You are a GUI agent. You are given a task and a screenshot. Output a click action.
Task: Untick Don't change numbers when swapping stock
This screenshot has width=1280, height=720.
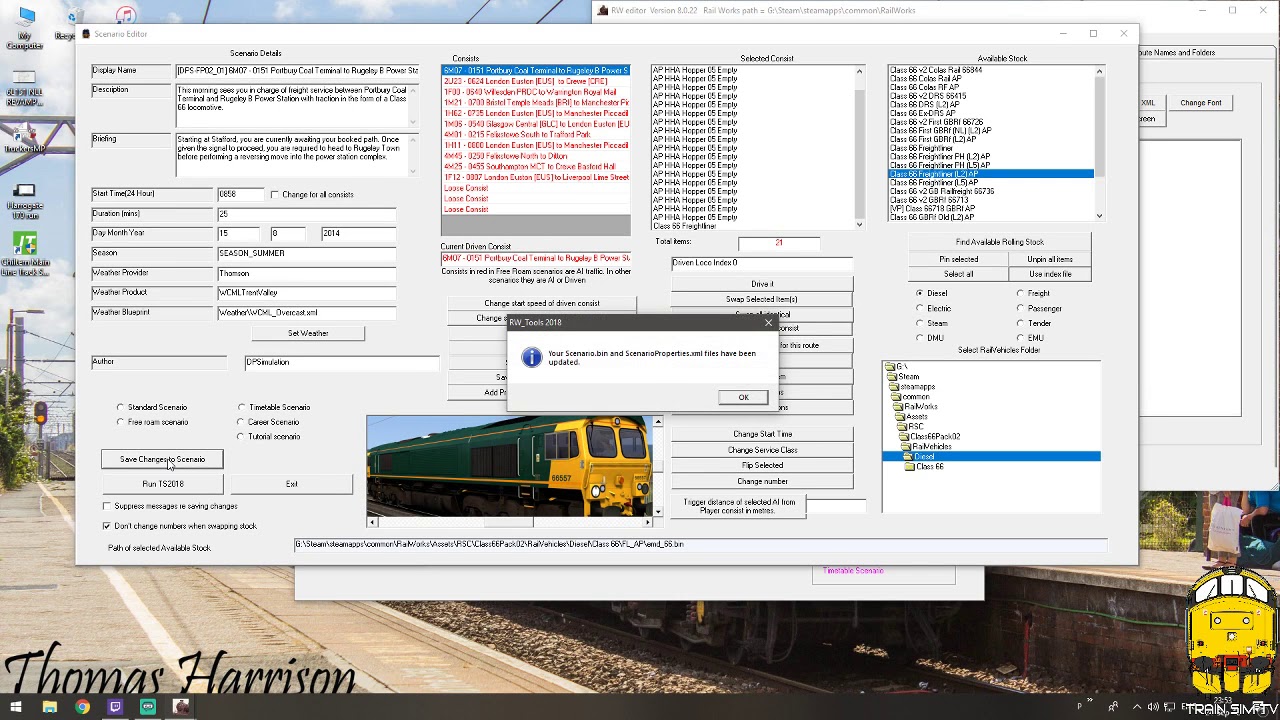tap(107, 526)
